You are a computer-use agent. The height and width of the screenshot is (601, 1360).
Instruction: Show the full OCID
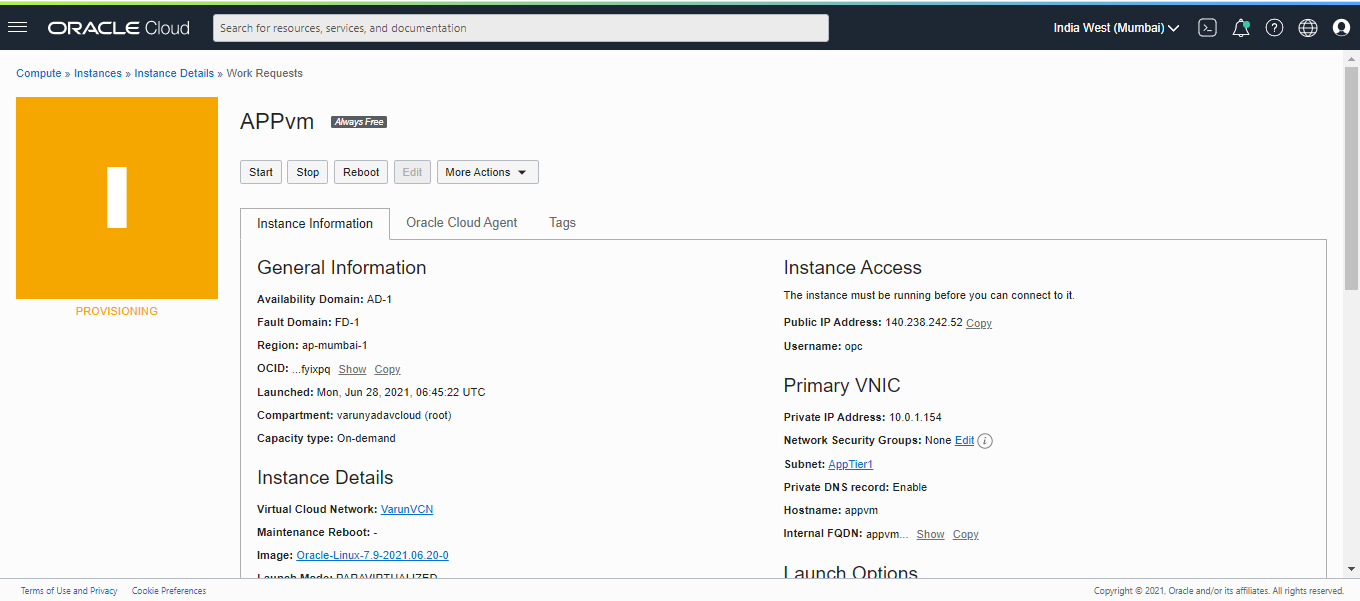coord(352,369)
